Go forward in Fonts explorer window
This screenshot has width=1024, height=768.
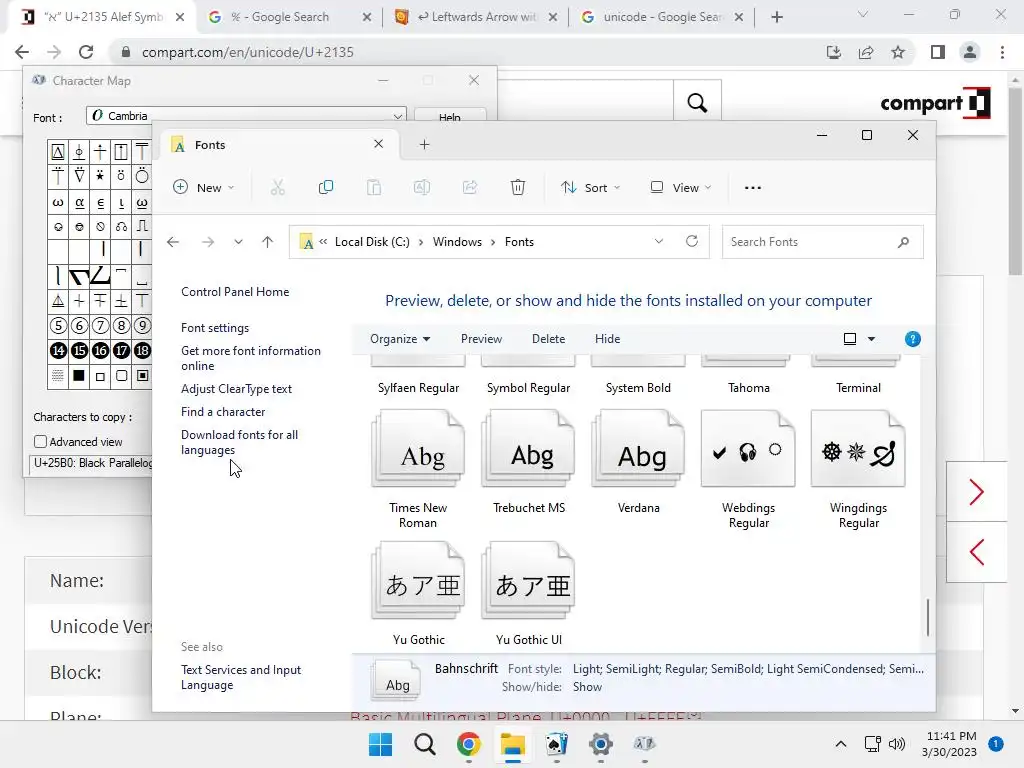coord(208,242)
